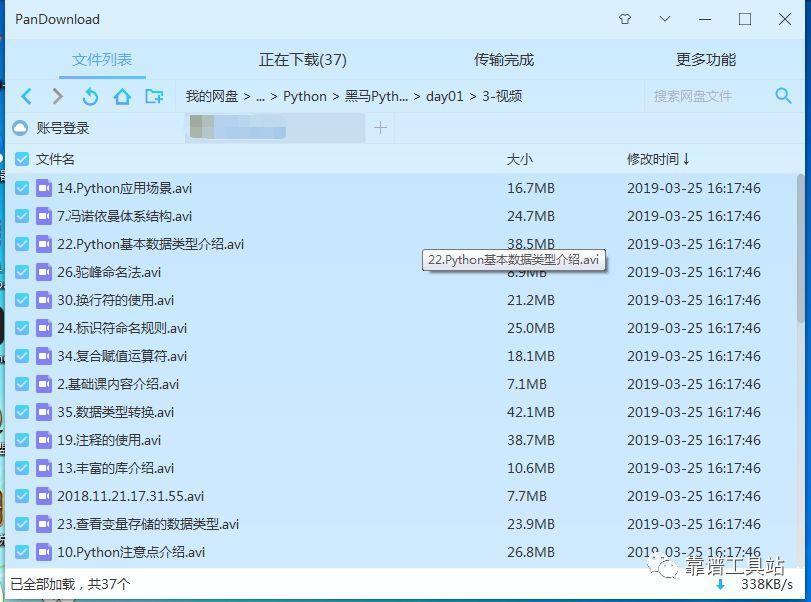Image resolution: width=811 pixels, height=602 pixels.
Task: Click video icon of 13.丰富的库介绍.avi
Action: (x=44, y=468)
